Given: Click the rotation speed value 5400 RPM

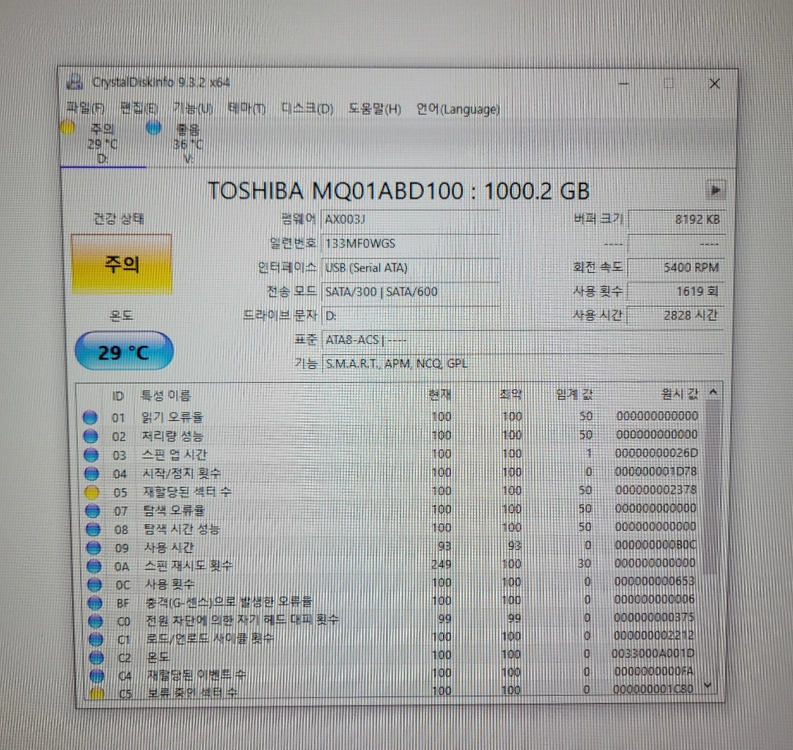Looking at the screenshot, I should tap(676, 268).
